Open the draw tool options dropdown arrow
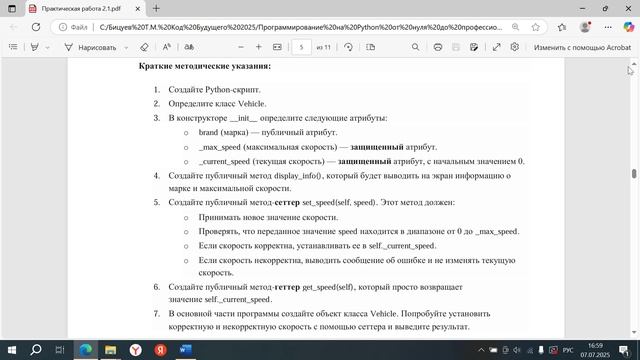This screenshot has width=640, height=360. (x=126, y=47)
